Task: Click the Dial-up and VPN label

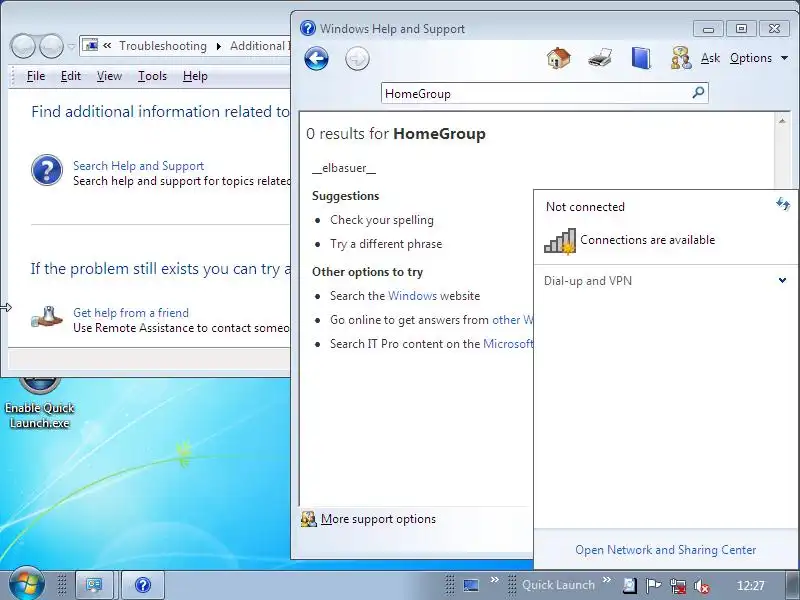Action: (588, 281)
